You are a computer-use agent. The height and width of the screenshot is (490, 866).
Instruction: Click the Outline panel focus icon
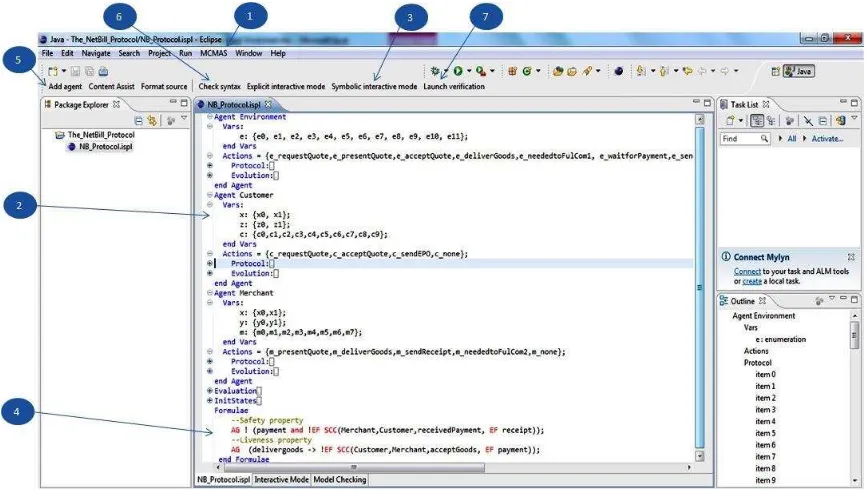coord(819,301)
